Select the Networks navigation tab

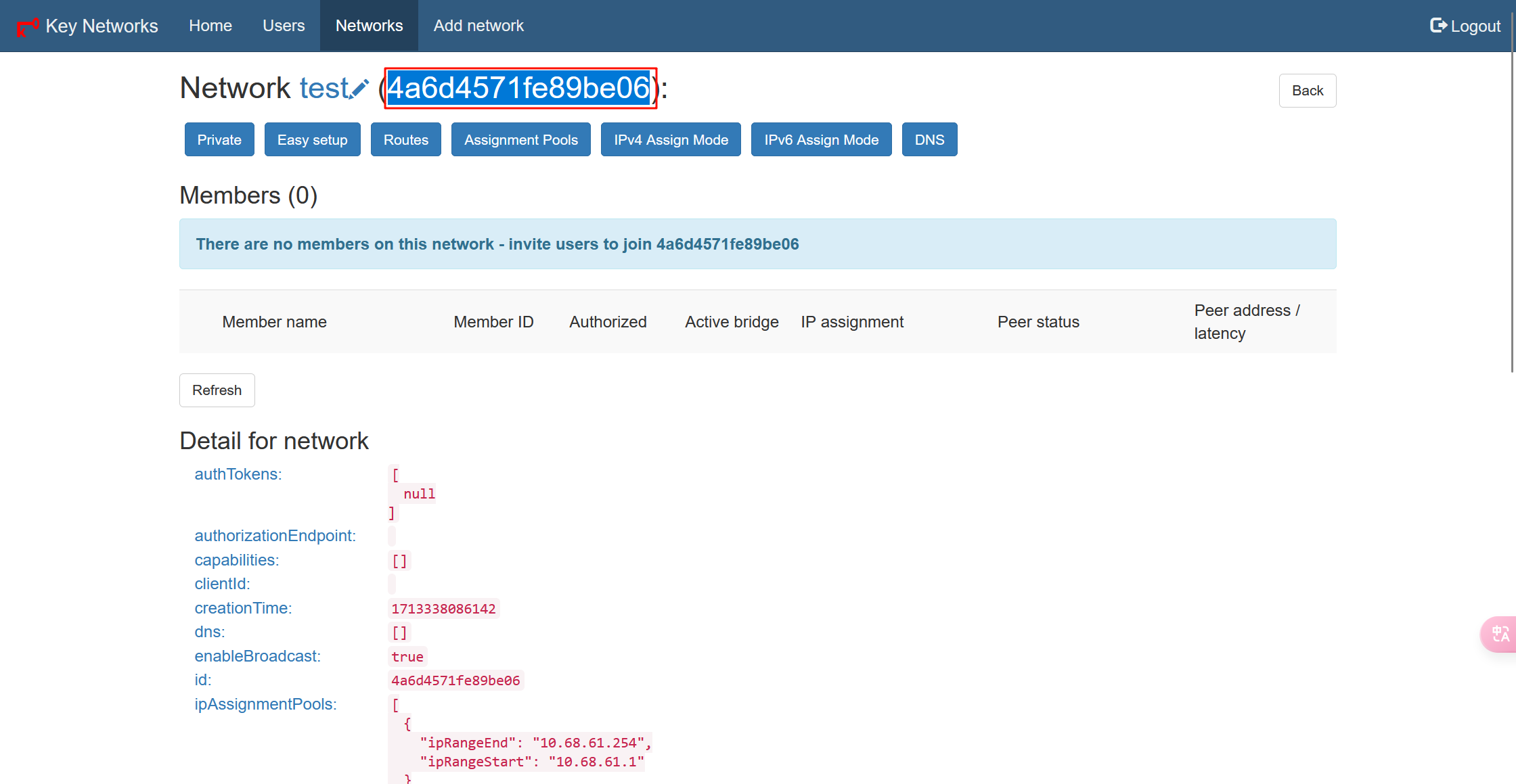click(369, 26)
